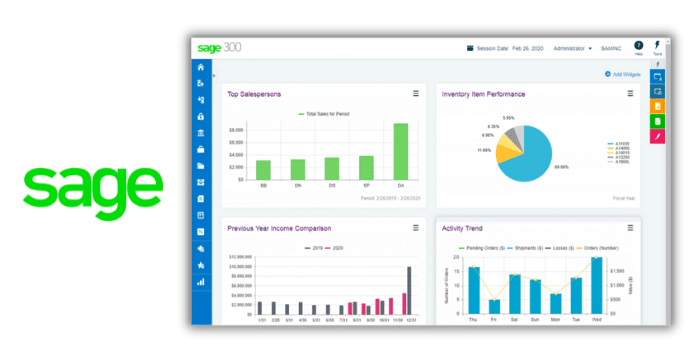This screenshot has height=360, width=700.
Task: Click the Period date range text
Action: click(x=390, y=198)
